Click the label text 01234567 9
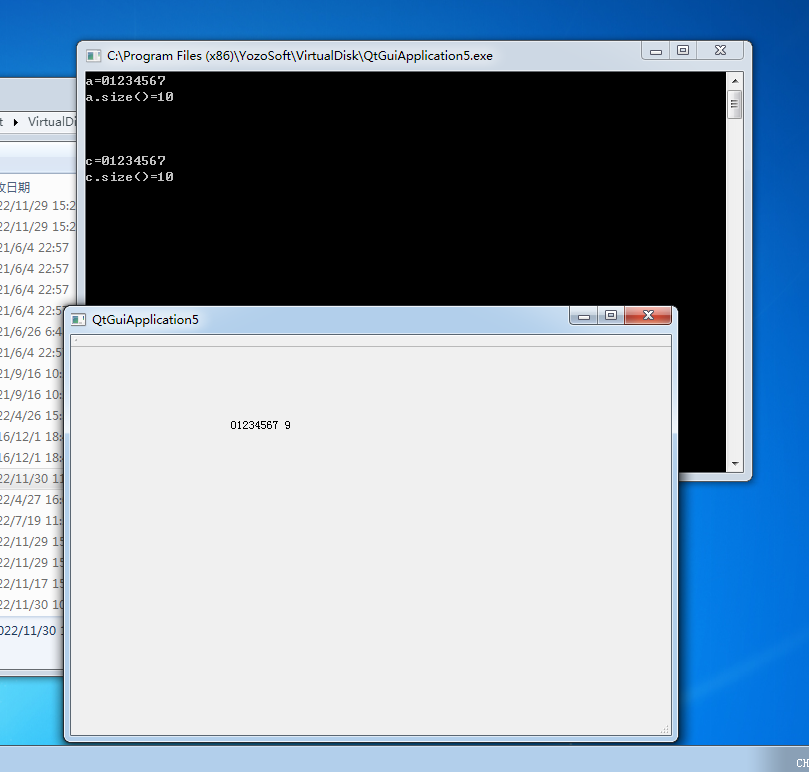 (261, 425)
